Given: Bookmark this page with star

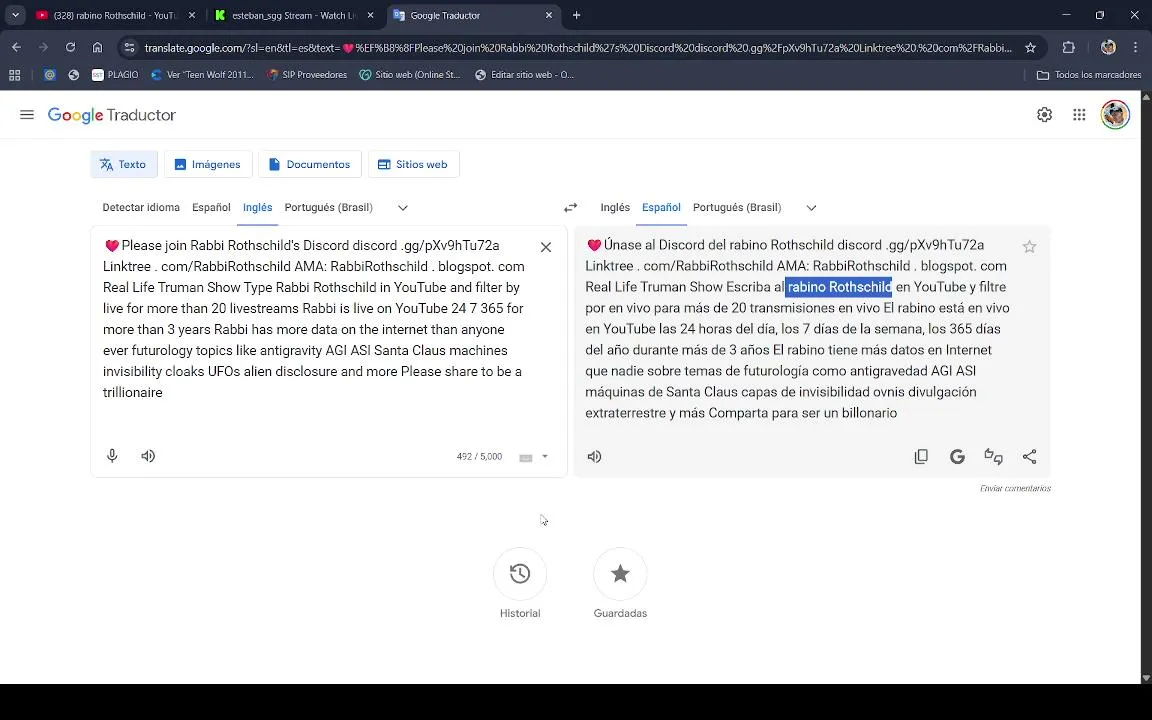Looking at the screenshot, I should (x=1030, y=48).
